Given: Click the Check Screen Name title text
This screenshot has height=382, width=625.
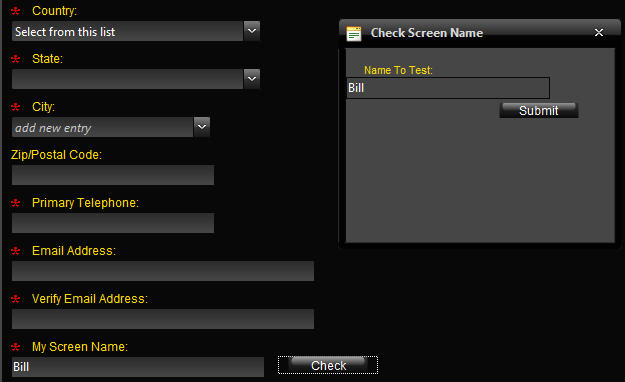Looking at the screenshot, I should coord(427,33).
